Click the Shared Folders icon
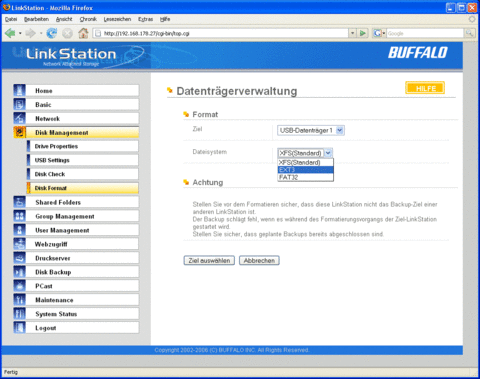Image resolution: width=480 pixels, height=379 pixels. (19, 202)
